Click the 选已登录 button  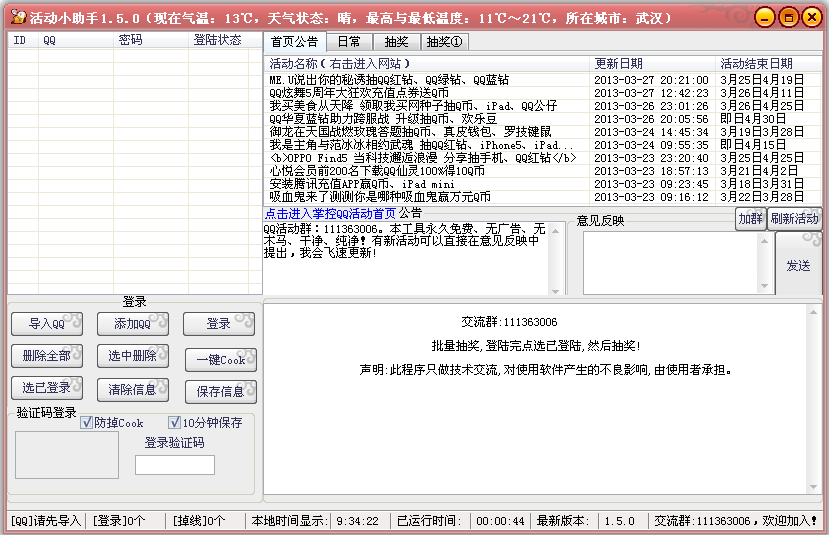click(x=47, y=388)
